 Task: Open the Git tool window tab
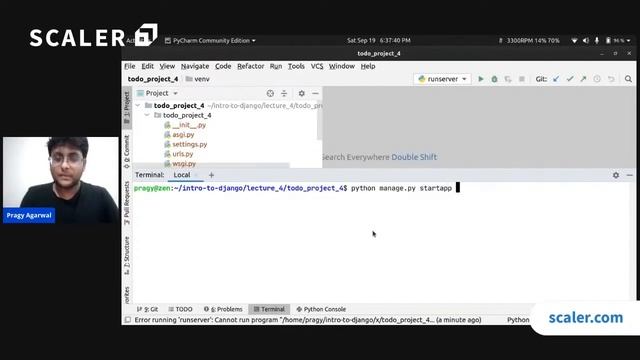pyautogui.click(x=148, y=309)
